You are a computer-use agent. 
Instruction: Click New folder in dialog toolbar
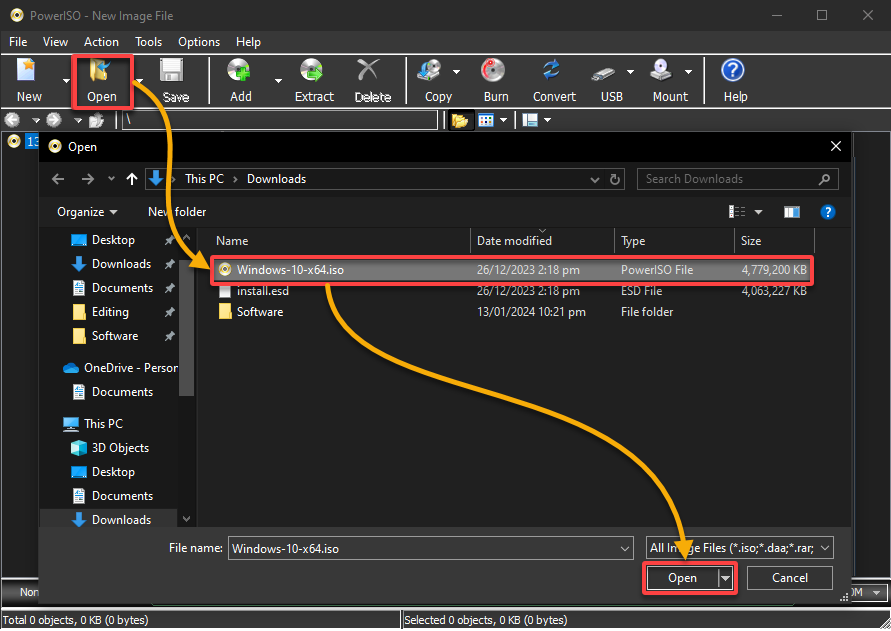[x=177, y=212]
